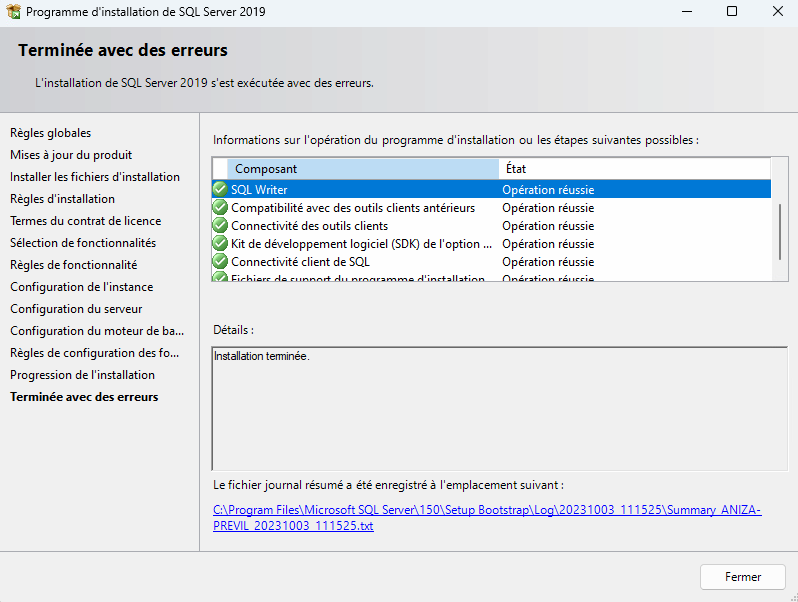Click Sélection de fonctionnalités in the sidebar
798x602 pixels.
point(83,243)
